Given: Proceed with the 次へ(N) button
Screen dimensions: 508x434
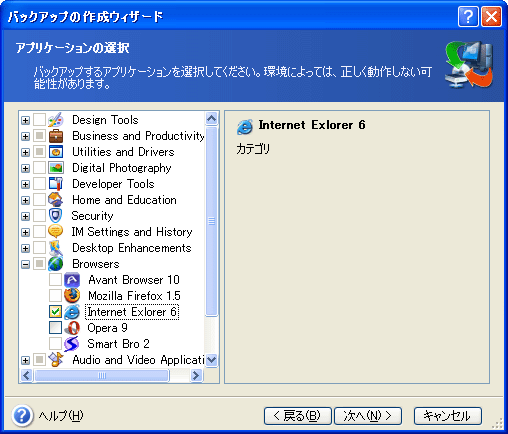Looking at the screenshot, I should tap(368, 416).
